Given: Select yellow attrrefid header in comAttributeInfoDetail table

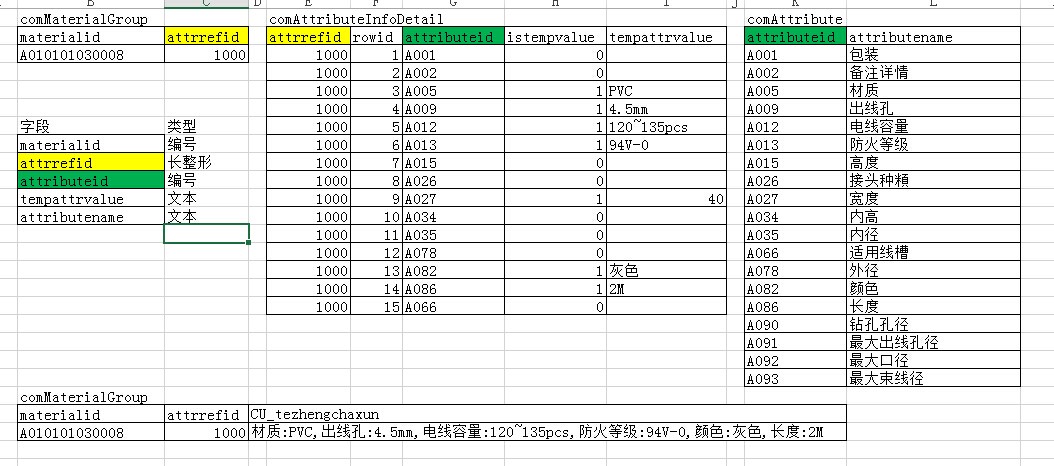Looking at the screenshot, I should point(309,37).
